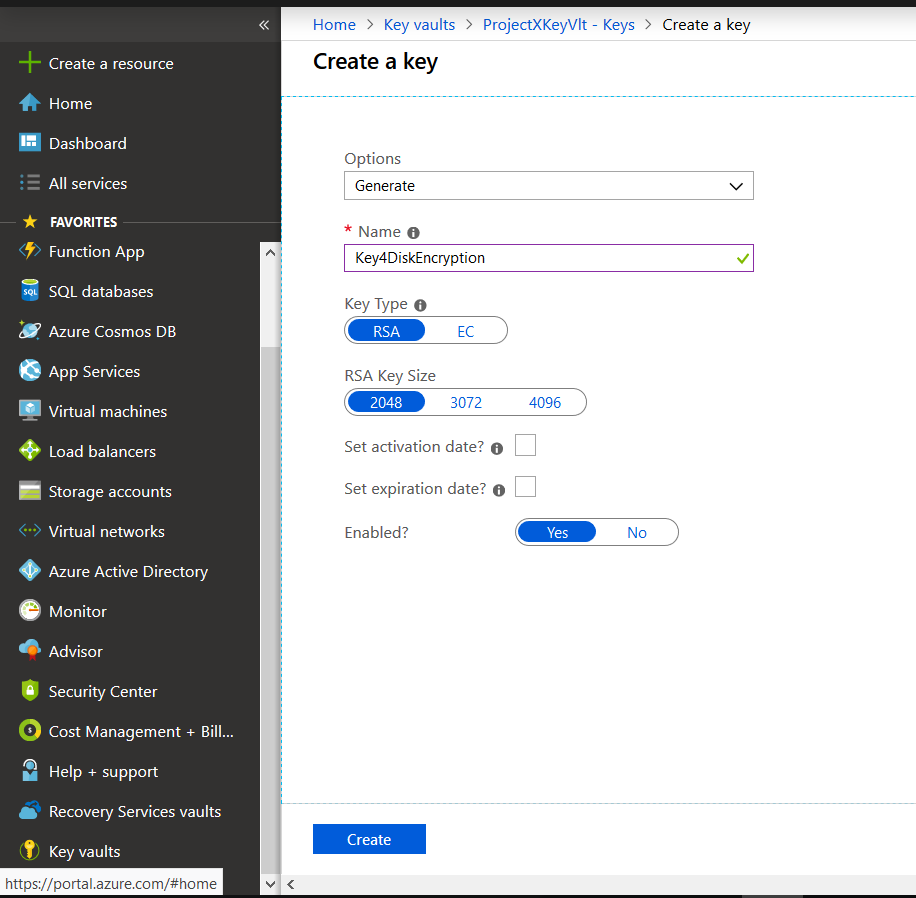Screen dimensions: 916x898
Task: Click the App Services globe icon
Action: (30, 370)
